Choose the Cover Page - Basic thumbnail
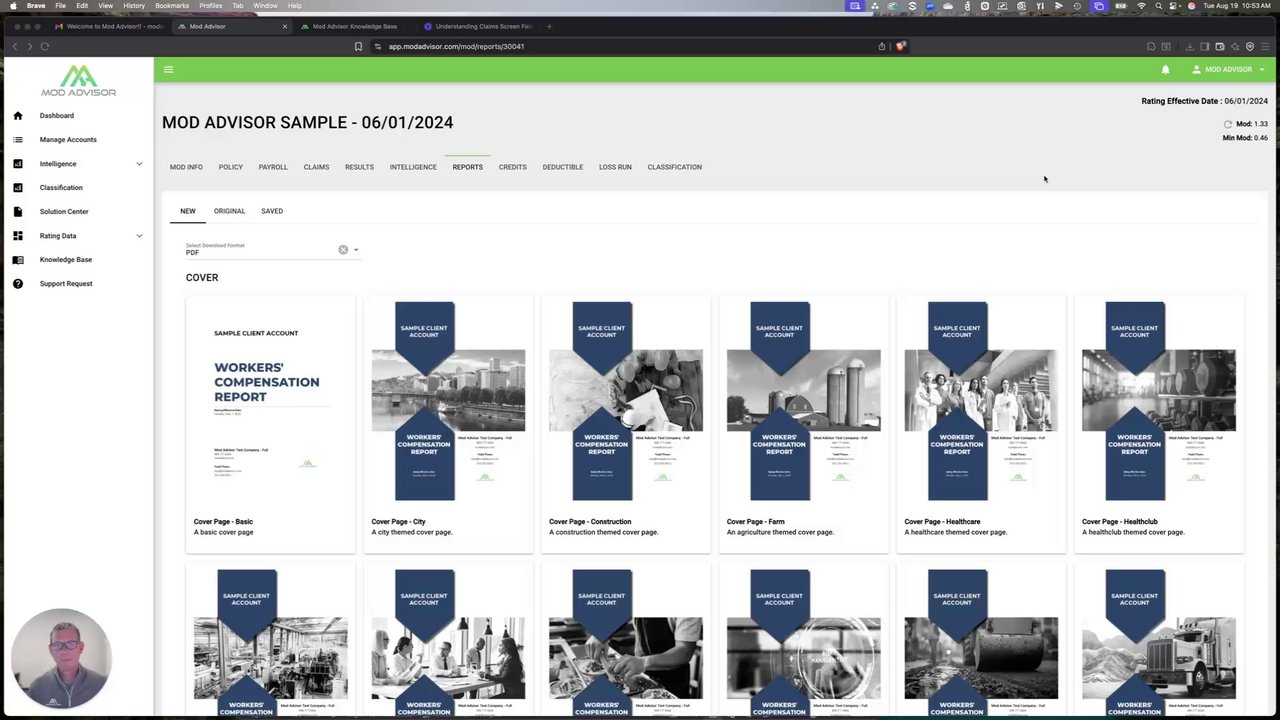This screenshot has height=720, width=1280. [270, 401]
